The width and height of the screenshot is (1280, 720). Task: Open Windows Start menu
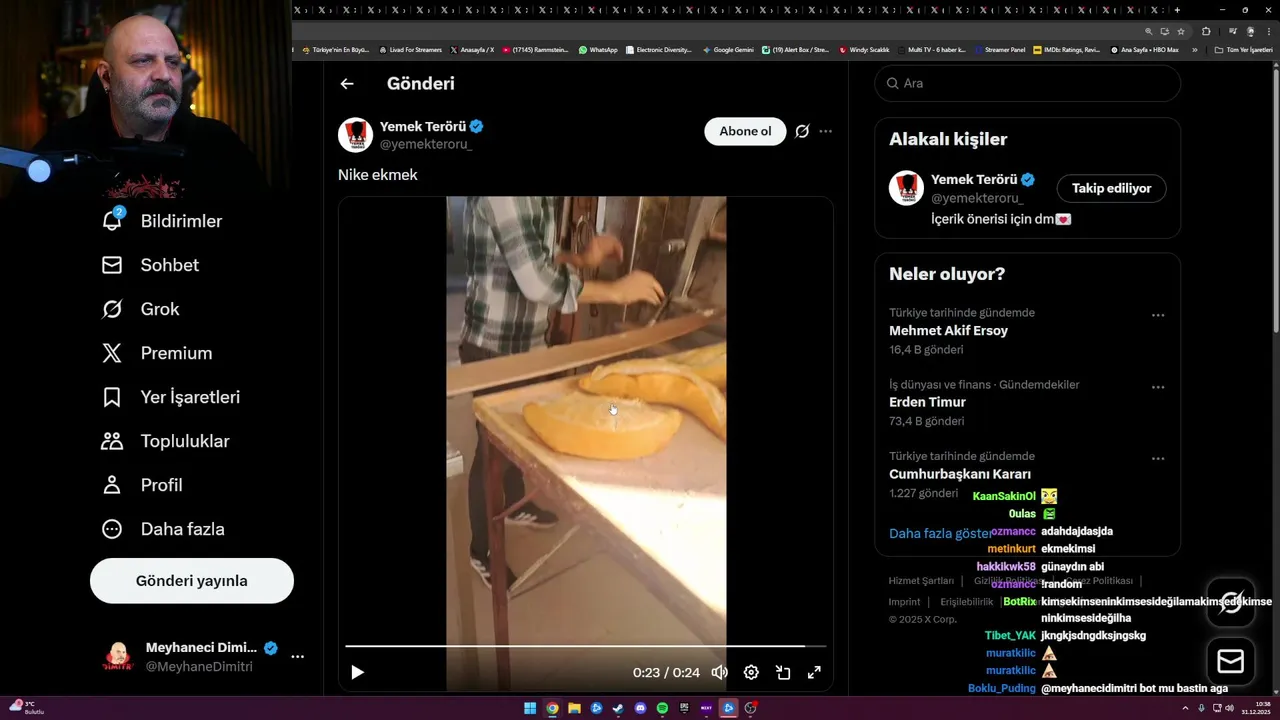pos(530,708)
